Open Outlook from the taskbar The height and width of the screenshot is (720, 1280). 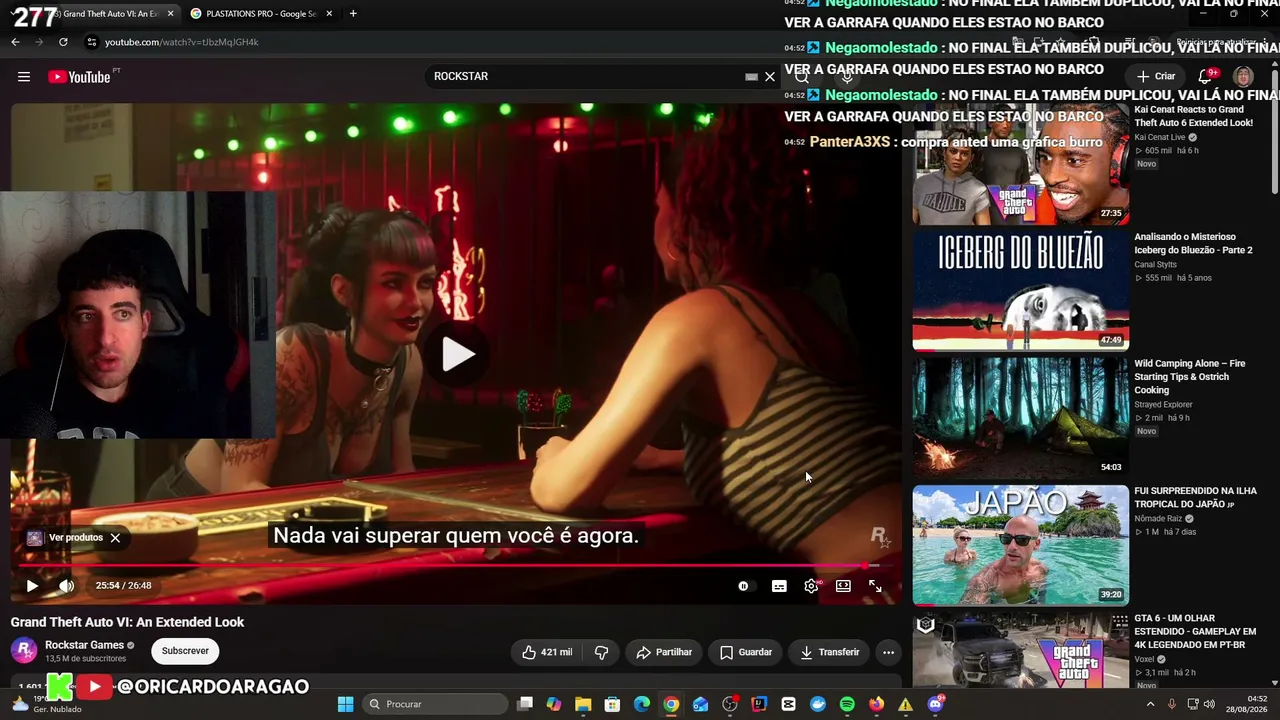pos(700,704)
